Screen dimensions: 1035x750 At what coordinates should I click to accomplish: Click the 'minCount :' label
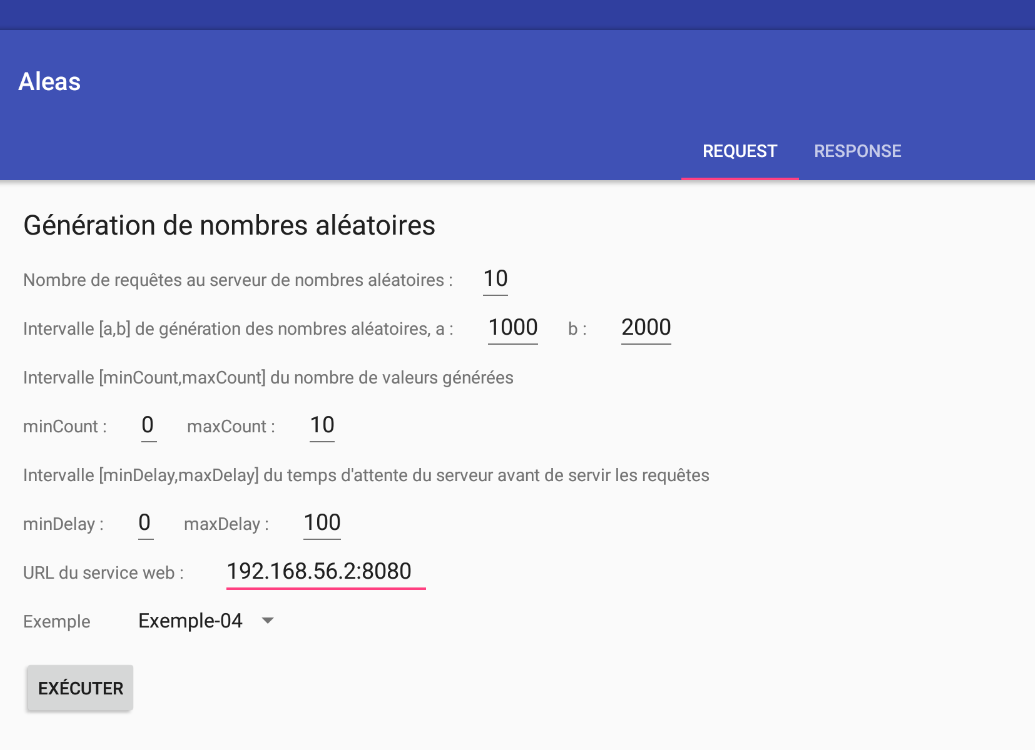pos(65,427)
